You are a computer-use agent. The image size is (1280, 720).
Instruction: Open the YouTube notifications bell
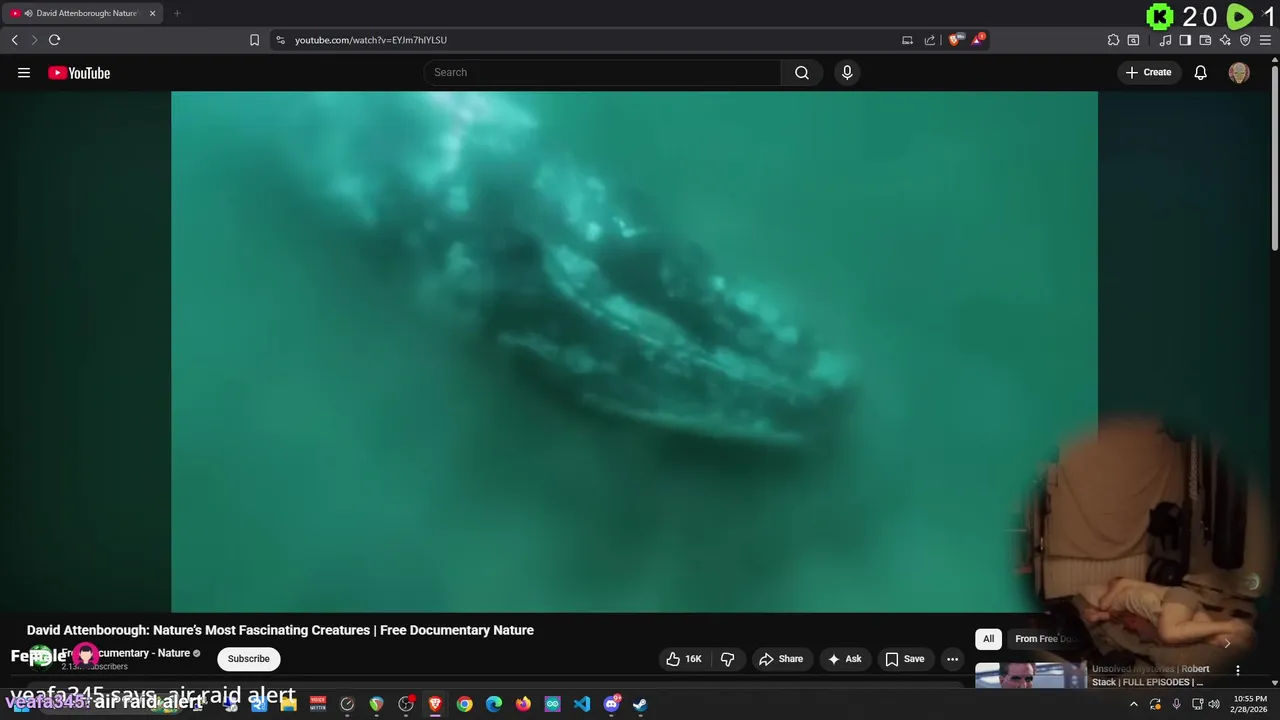tap(1201, 72)
